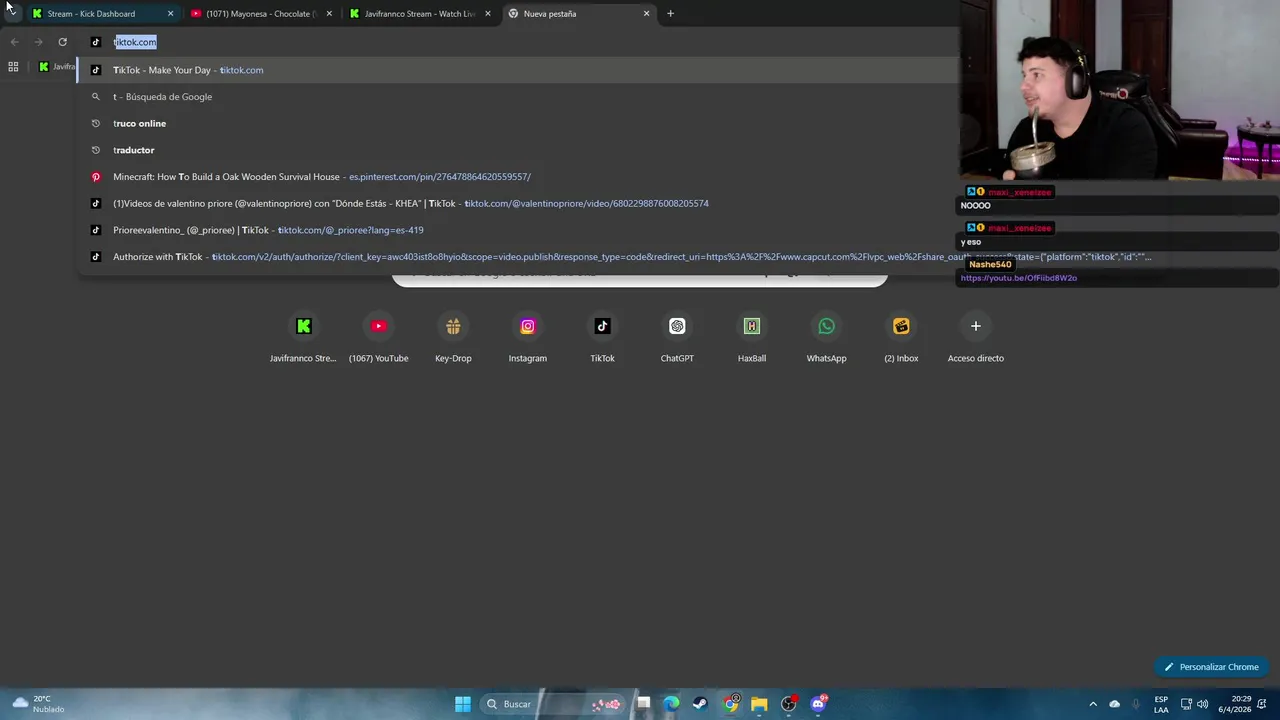The width and height of the screenshot is (1280, 720).
Task: Open the apps grid in bookmarks bar
Action: [x=13, y=67]
